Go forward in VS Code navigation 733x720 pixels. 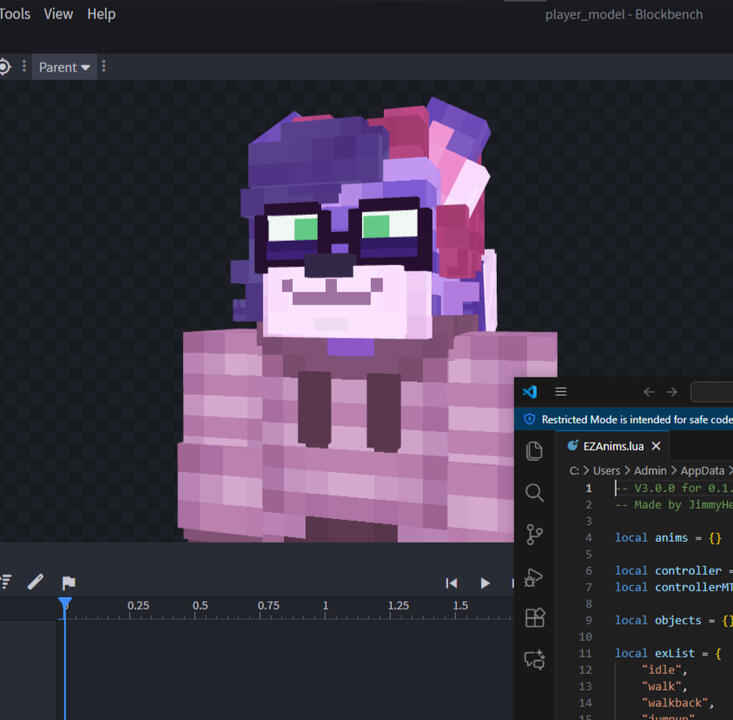click(x=672, y=392)
